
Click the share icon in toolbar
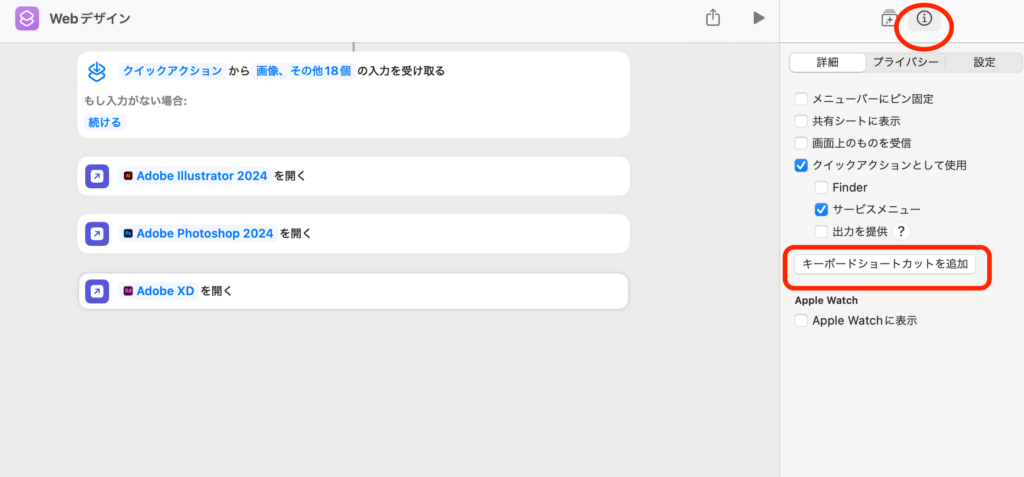point(713,18)
